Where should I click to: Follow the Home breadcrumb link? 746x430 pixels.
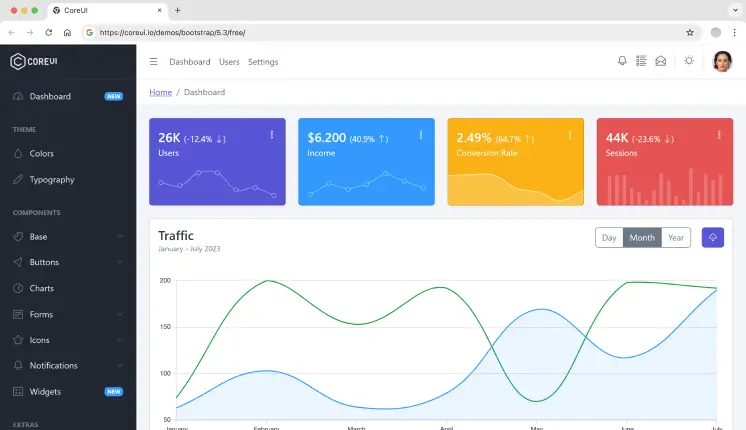(x=160, y=92)
